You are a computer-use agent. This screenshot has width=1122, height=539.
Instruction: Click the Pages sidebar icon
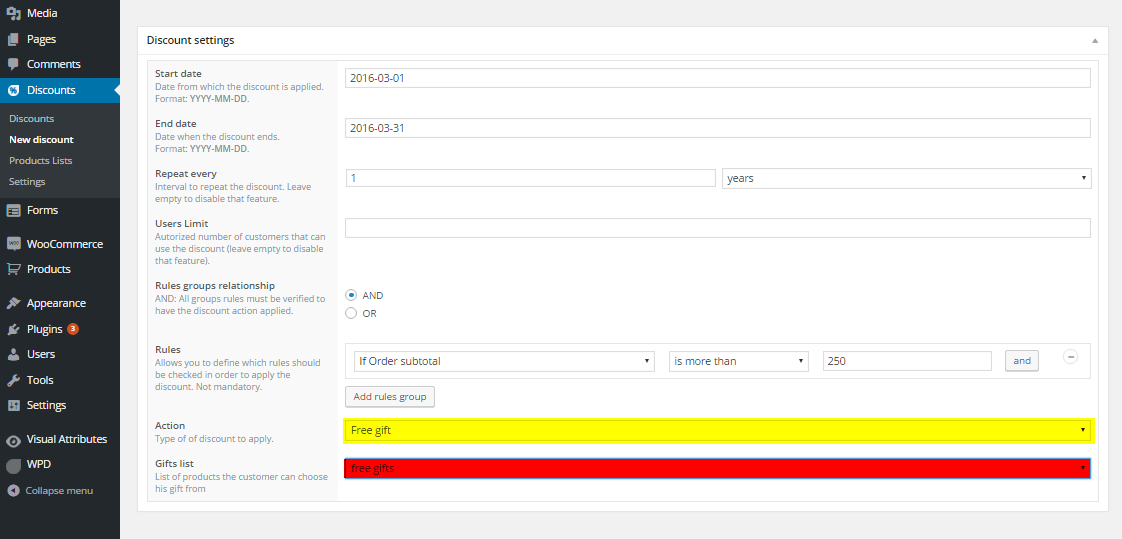[13, 39]
